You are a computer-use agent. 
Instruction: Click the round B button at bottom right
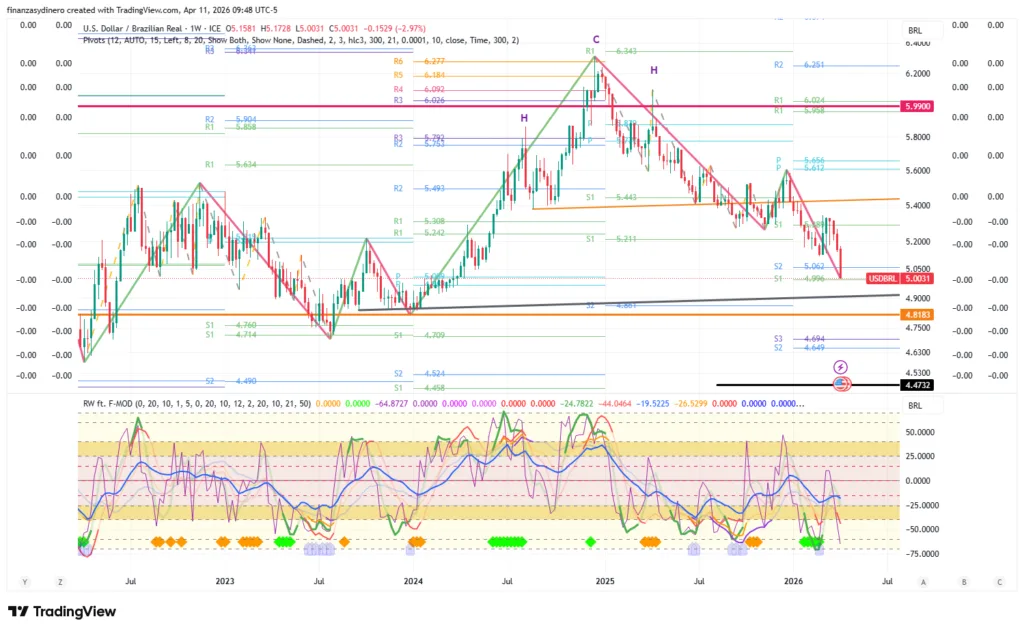(x=963, y=581)
